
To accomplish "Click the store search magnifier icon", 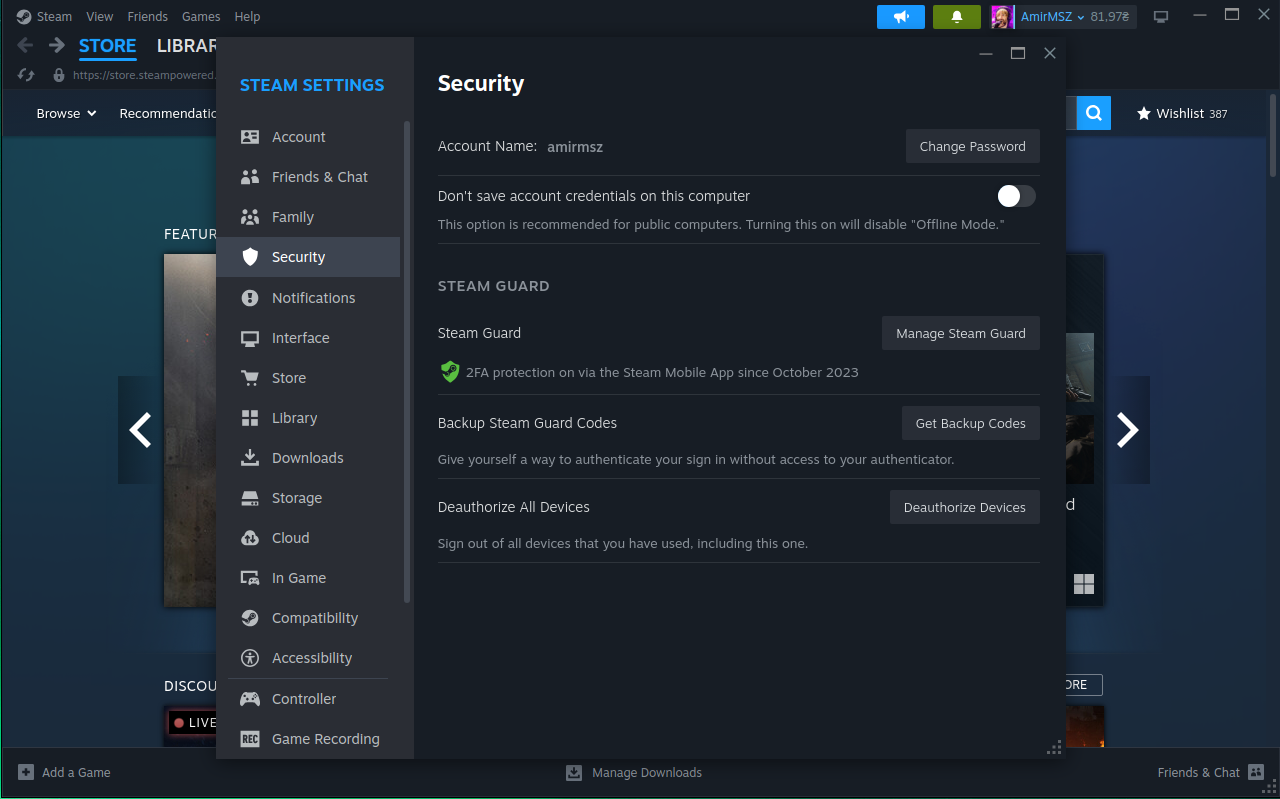I will pyautogui.click(x=1094, y=113).
